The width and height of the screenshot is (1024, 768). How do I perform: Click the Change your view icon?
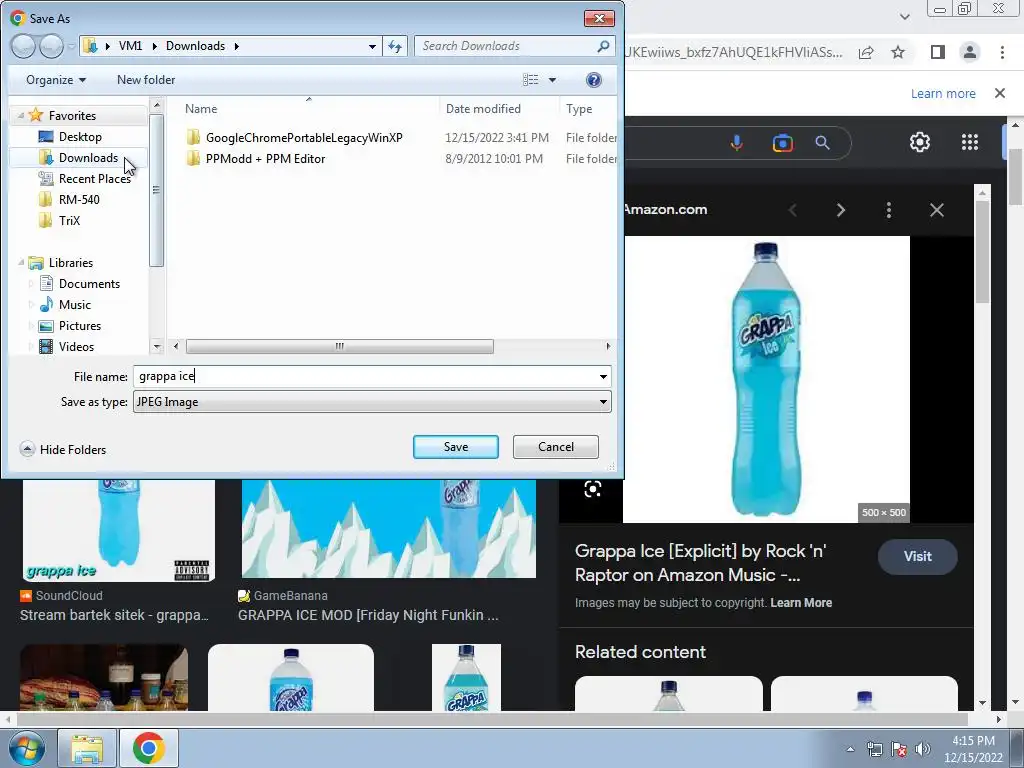pyautogui.click(x=531, y=80)
